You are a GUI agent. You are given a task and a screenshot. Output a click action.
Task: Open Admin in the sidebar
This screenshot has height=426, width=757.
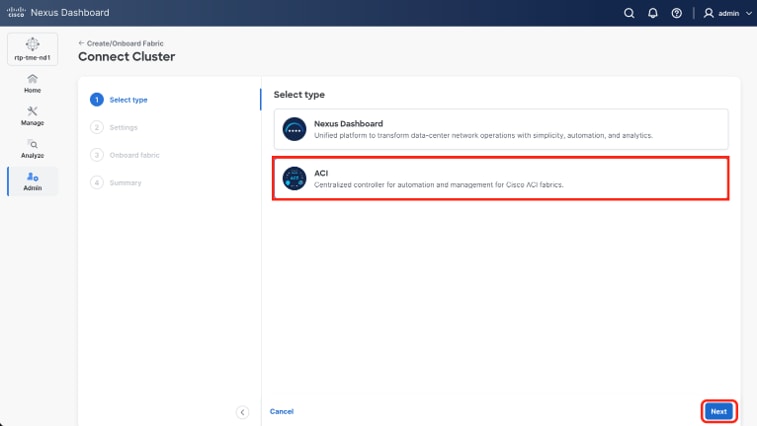click(32, 181)
